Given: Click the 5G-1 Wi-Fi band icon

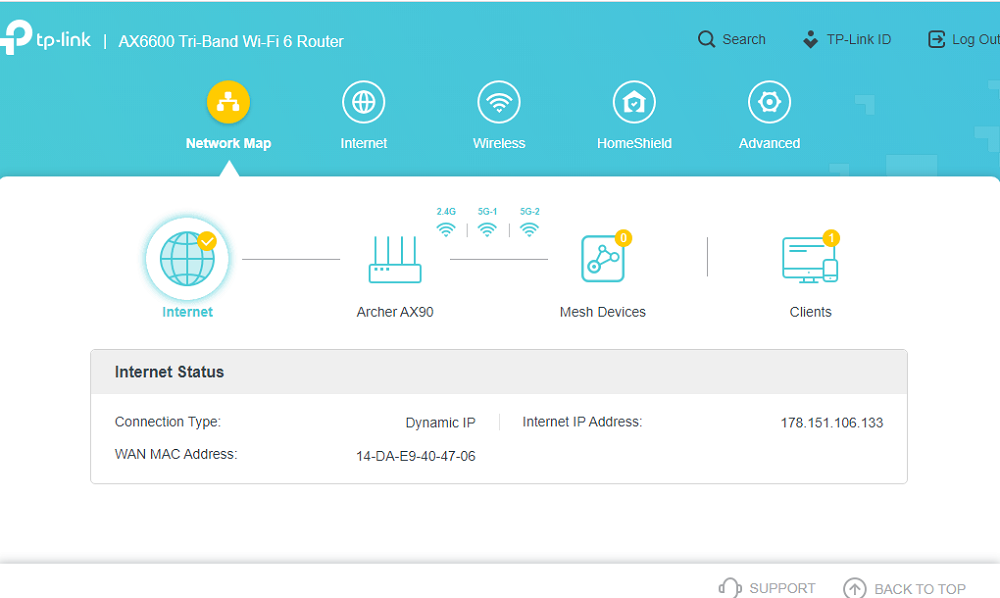Looking at the screenshot, I should (x=487, y=230).
